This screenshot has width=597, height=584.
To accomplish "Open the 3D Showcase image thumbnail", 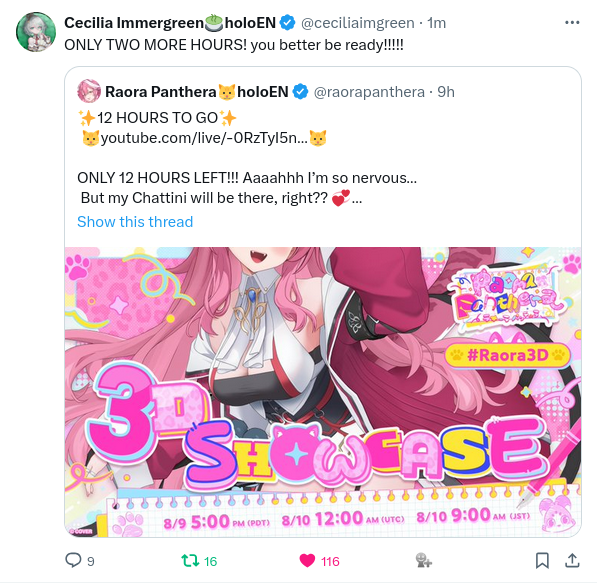I will pos(323,392).
